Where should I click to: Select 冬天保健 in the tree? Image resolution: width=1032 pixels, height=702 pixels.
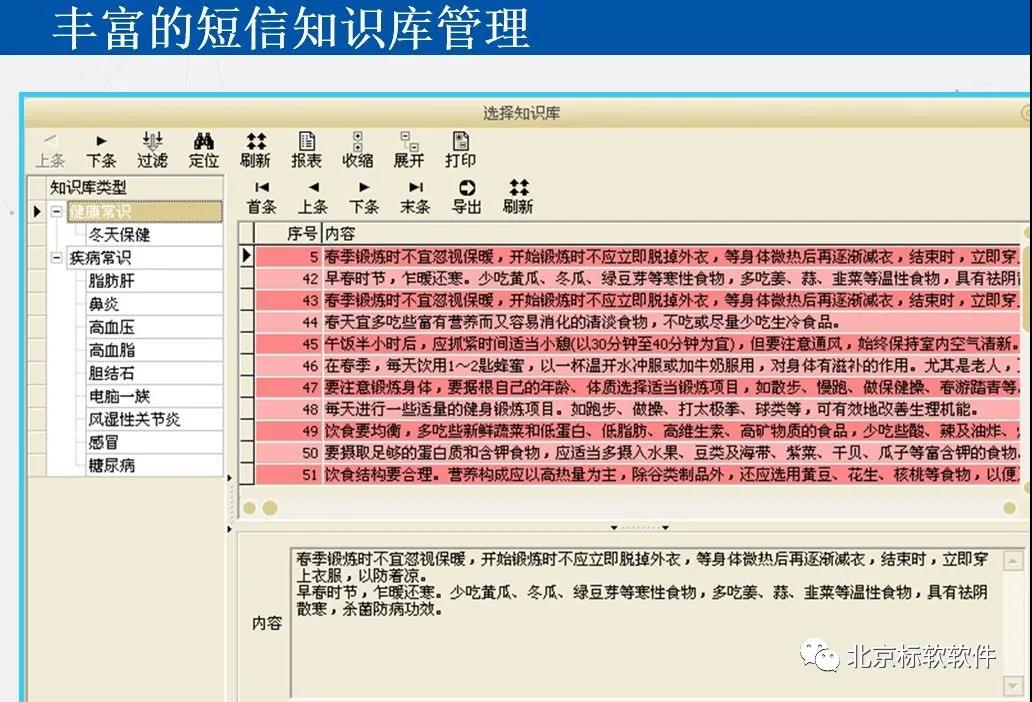click(155, 235)
